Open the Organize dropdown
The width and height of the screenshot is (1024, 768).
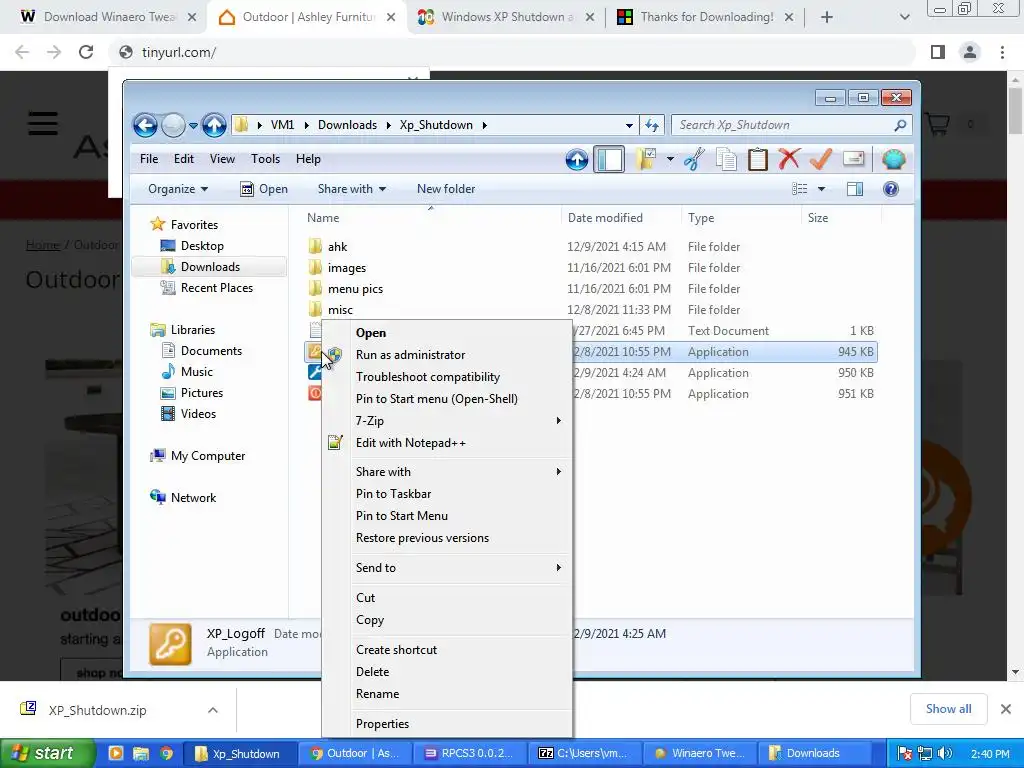pos(178,189)
